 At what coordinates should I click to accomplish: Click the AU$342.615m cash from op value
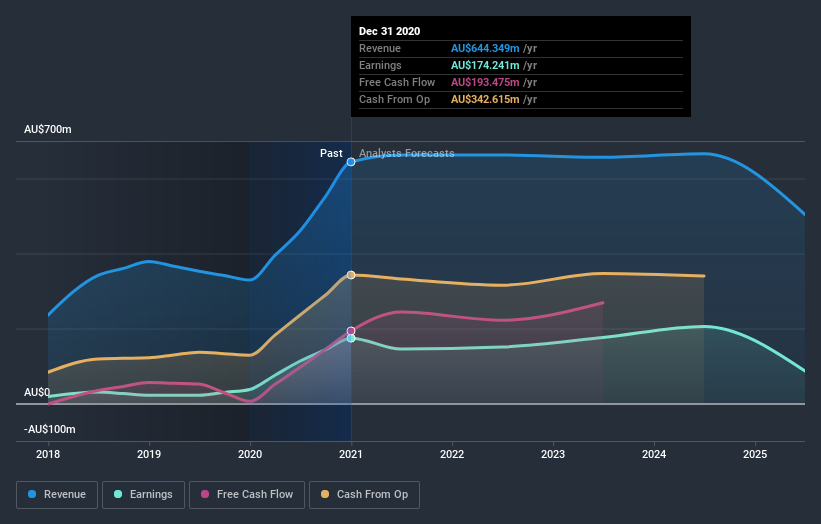pos(485,99)
